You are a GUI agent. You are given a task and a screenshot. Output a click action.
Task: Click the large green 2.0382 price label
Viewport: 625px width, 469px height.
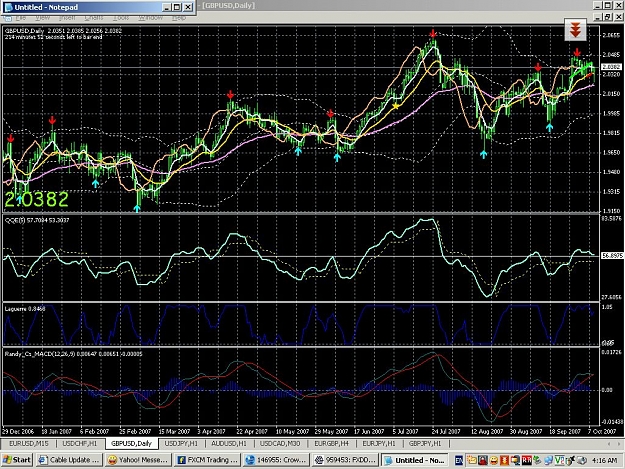(x=37, y=199)
